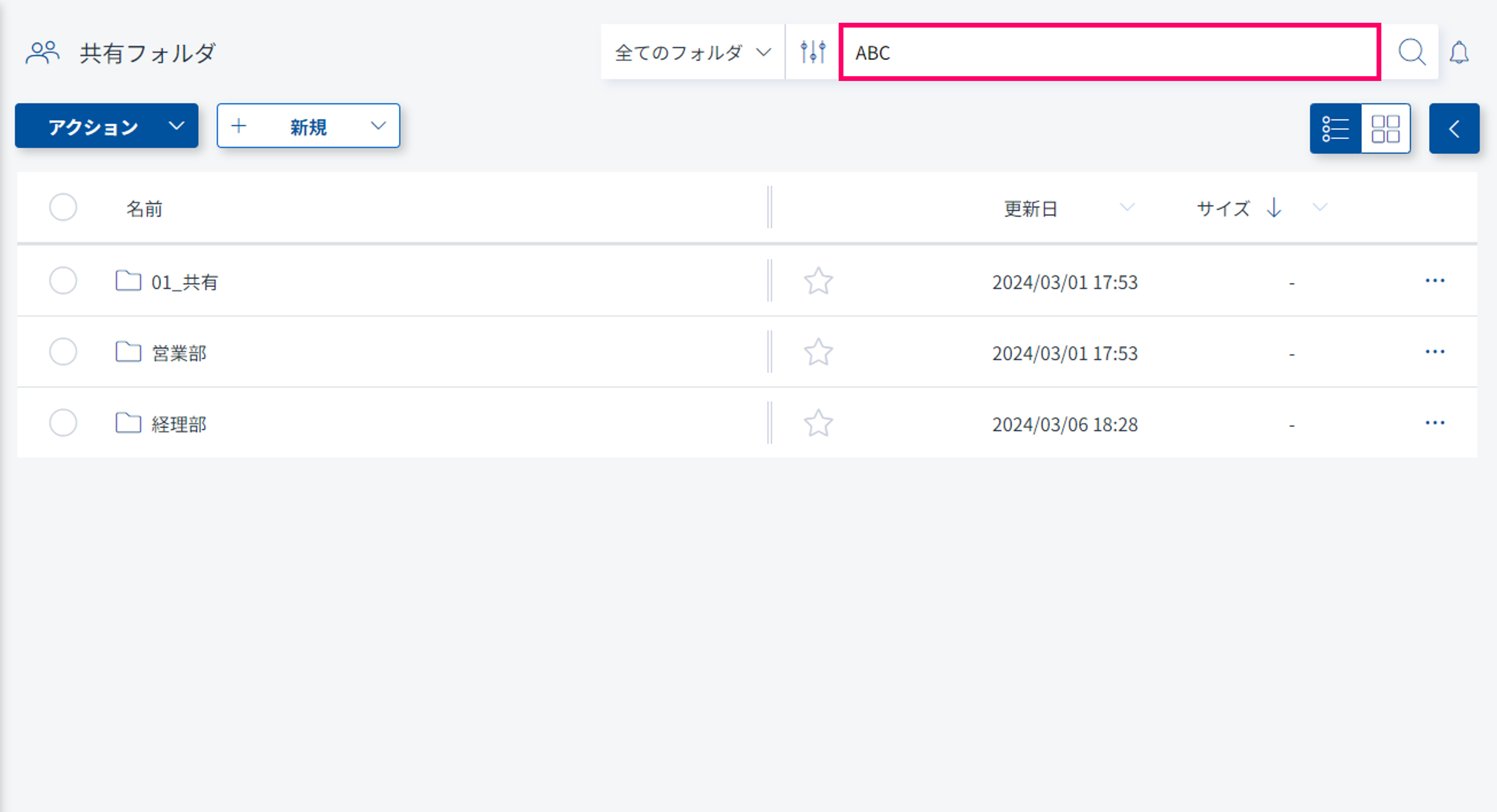The image size is (1497, 812).
Task: Star the 01_共有 folder
Action: (x=818, y=281)
